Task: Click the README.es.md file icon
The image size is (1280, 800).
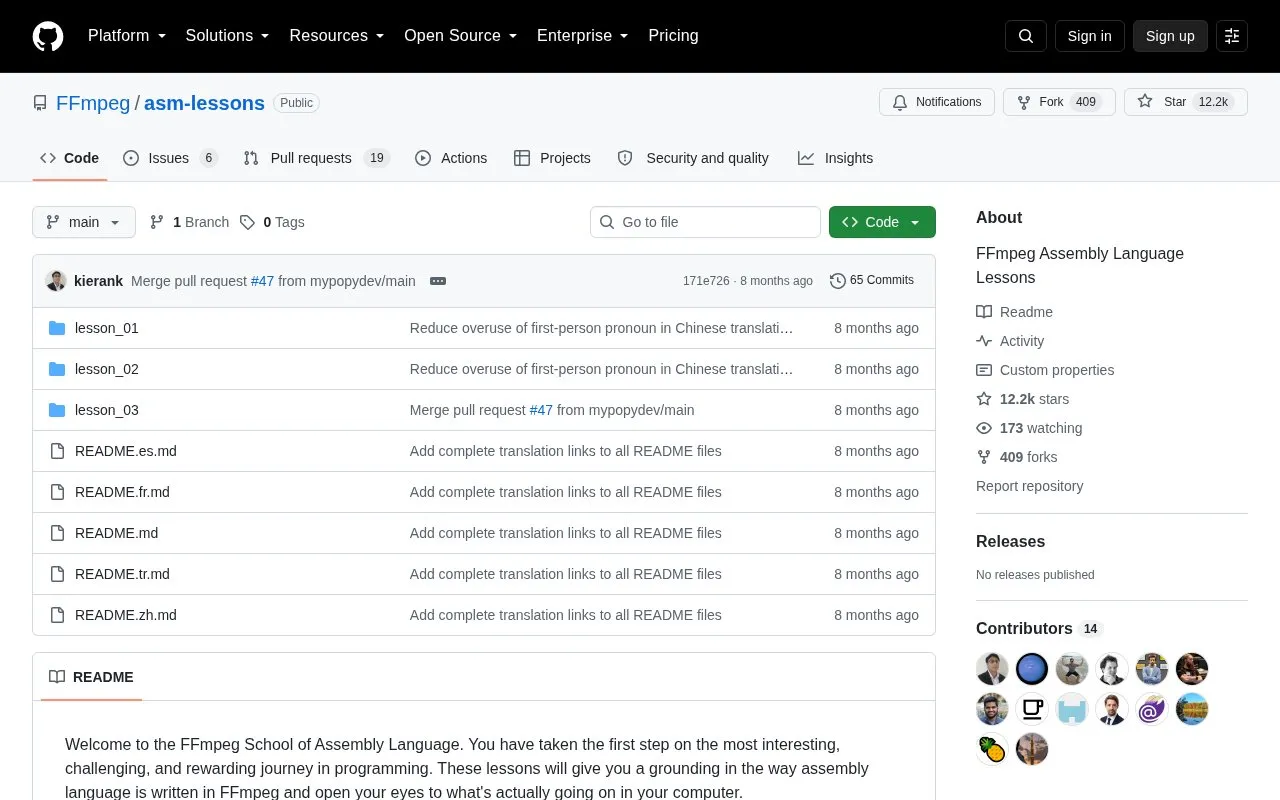Action: pos(57,451)
